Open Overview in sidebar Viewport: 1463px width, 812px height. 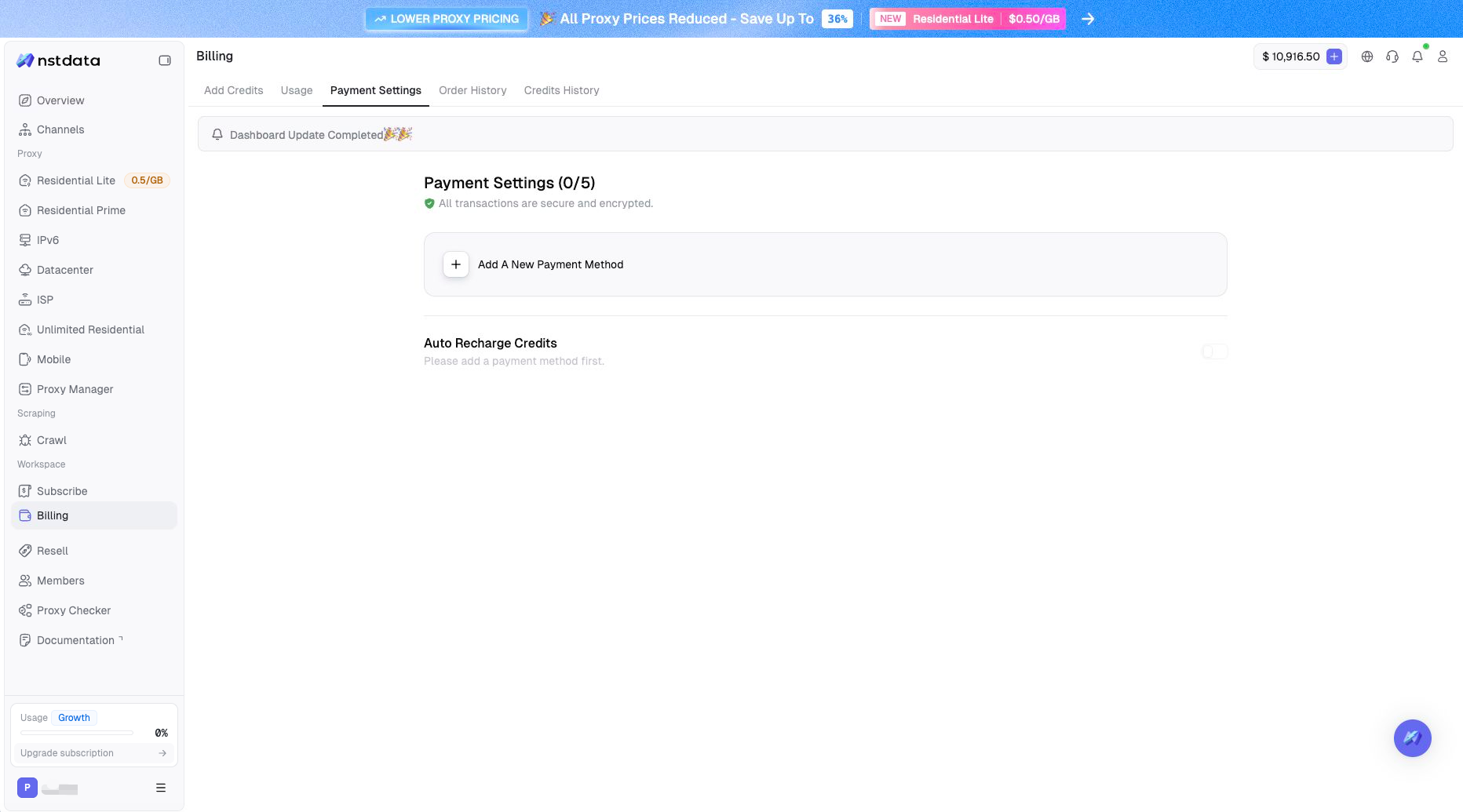pyautogui.click(x=94, y=100)
